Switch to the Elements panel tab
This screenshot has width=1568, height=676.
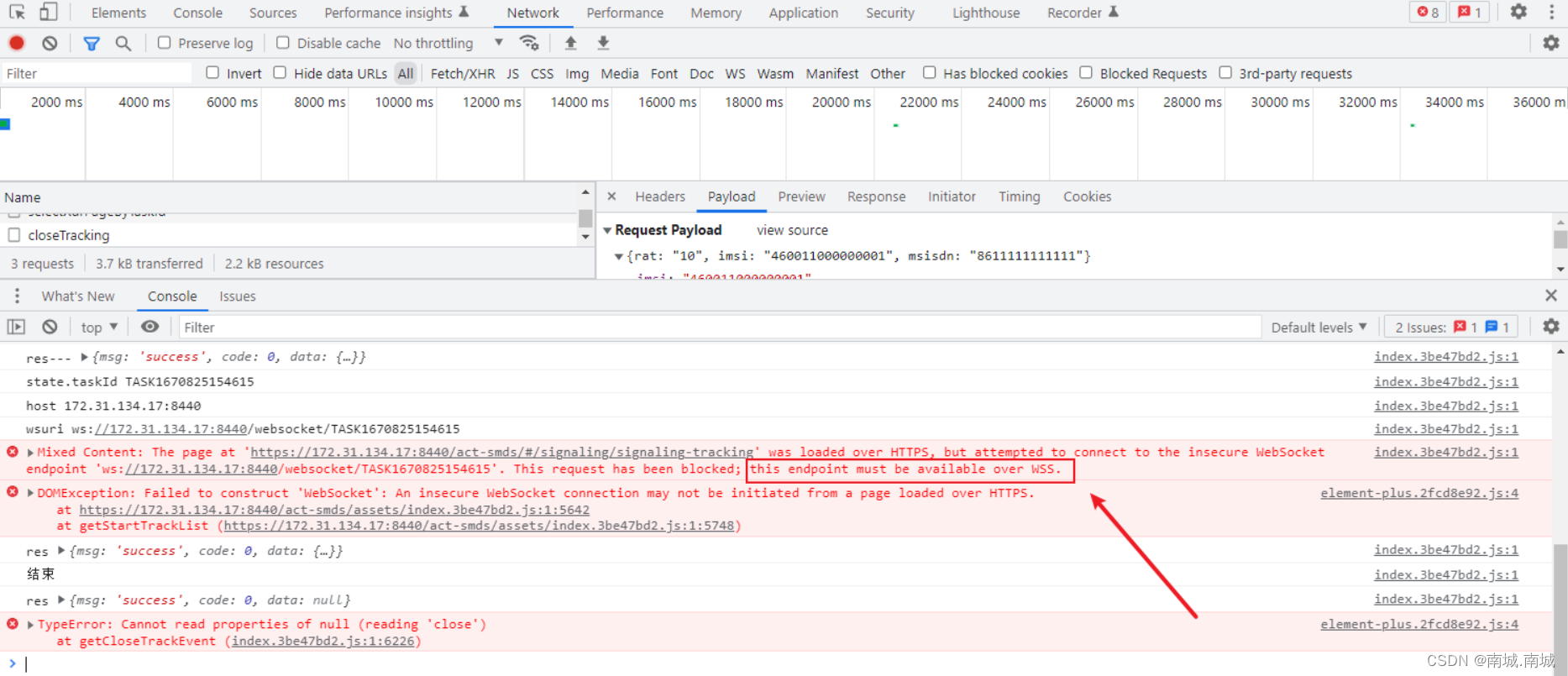(x=118, y=13)
